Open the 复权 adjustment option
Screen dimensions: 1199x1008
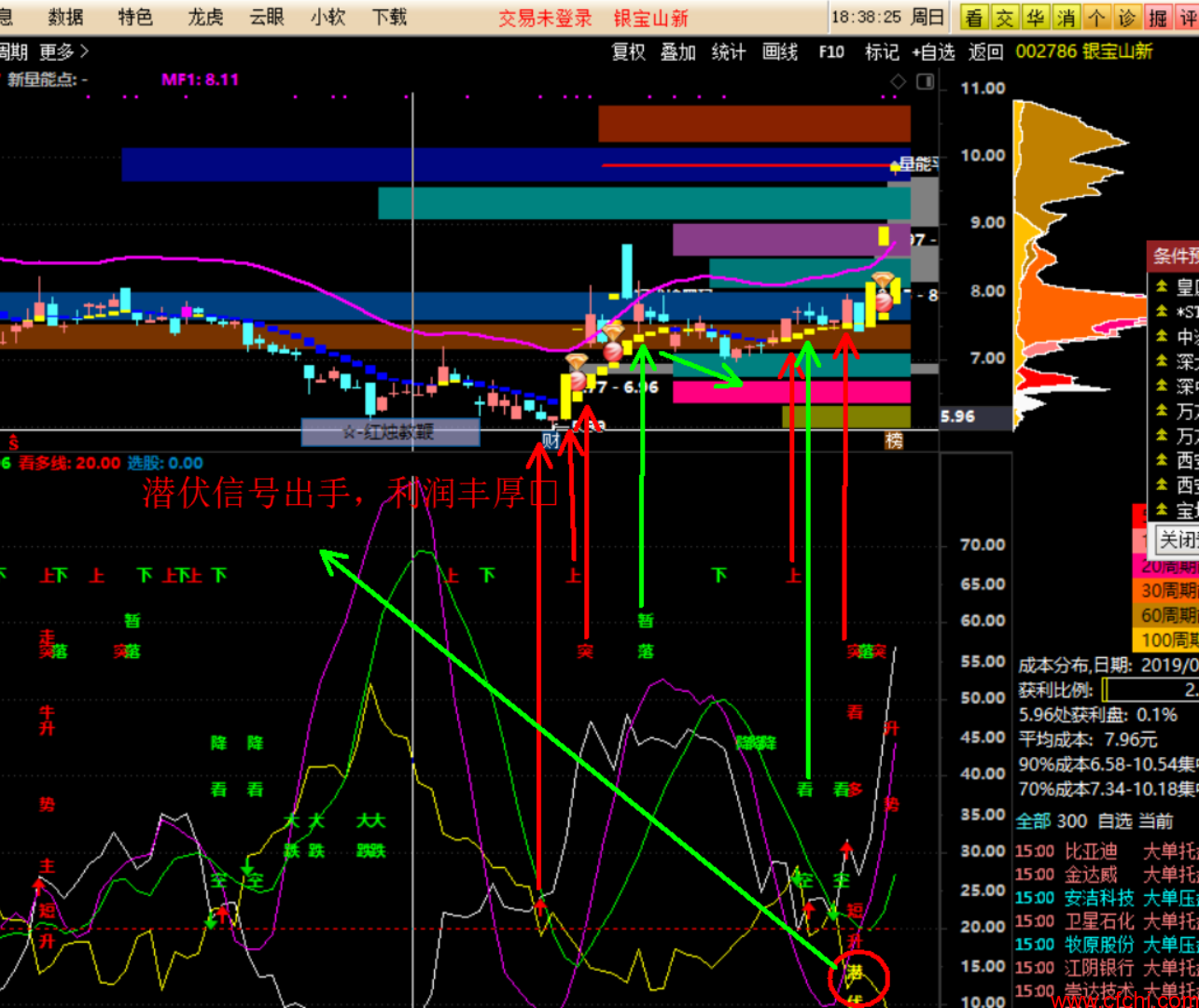(628, 52)
